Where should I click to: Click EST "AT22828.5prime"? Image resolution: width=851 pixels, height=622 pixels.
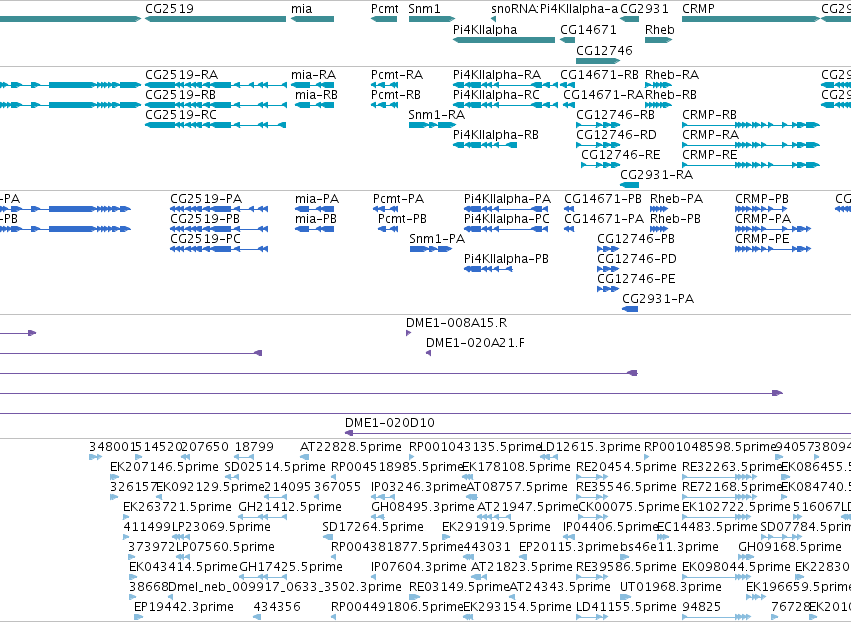coord(351,447)
